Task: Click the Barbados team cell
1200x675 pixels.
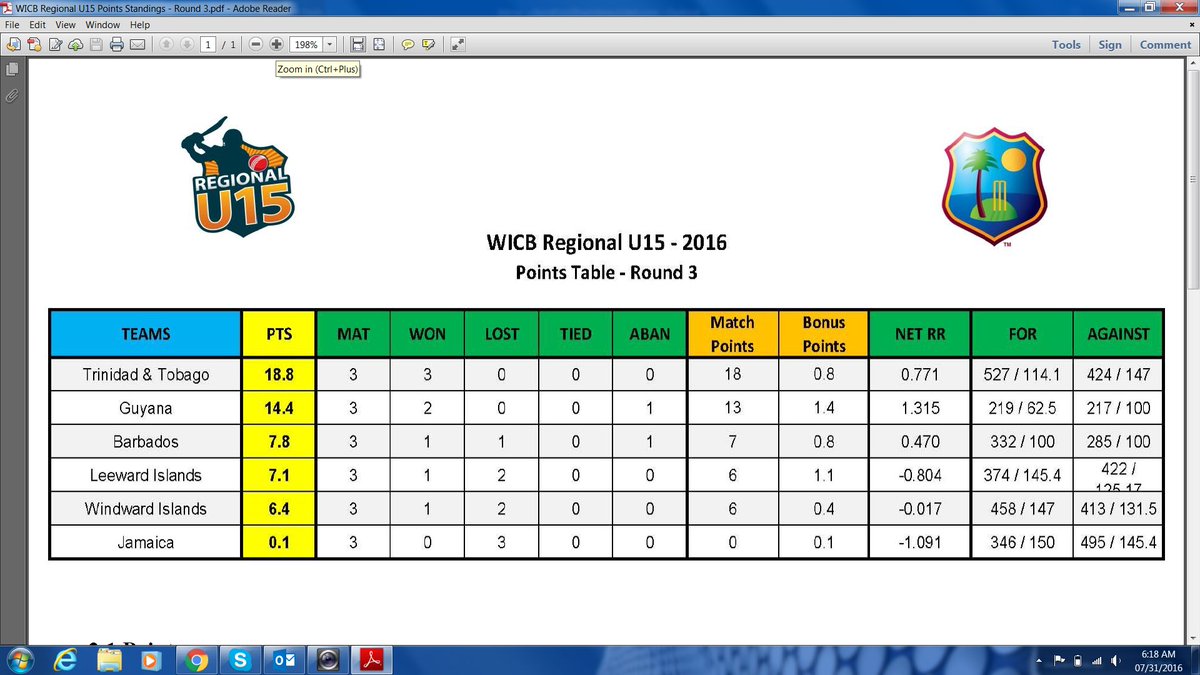Action: [x=146, y=441]
